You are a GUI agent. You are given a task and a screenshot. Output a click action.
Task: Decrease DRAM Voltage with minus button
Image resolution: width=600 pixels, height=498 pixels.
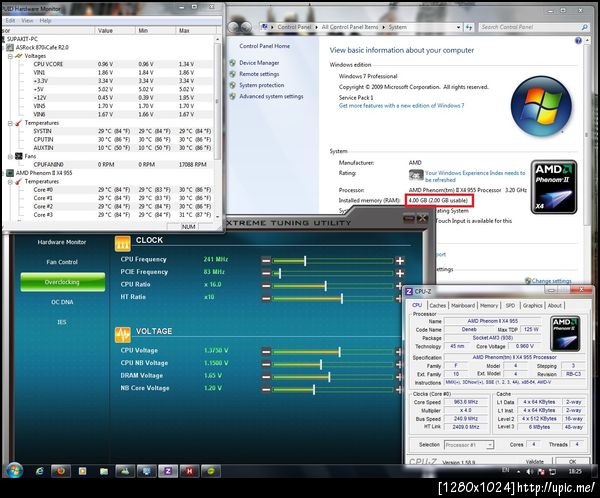(x=266, y=377)
